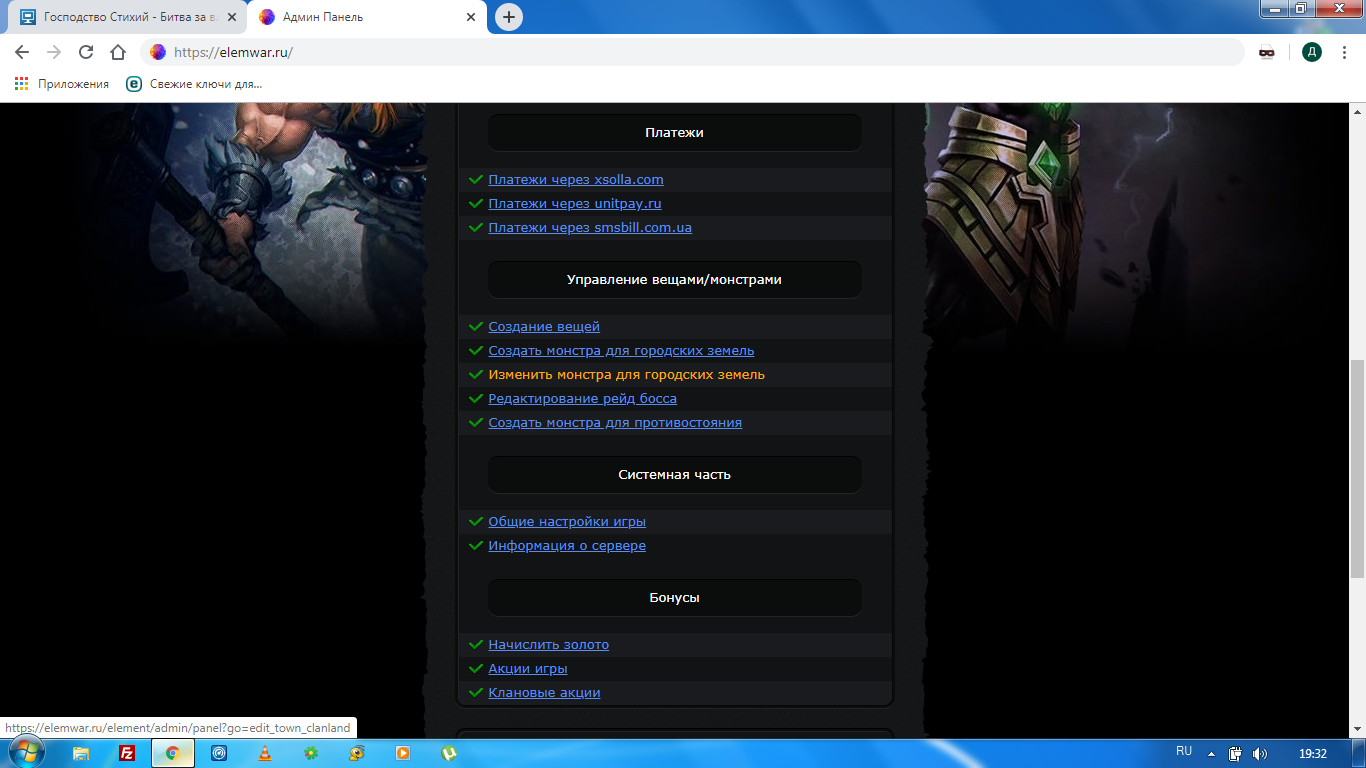Click Создать монстра для противостояния

(x=615, y=423)
